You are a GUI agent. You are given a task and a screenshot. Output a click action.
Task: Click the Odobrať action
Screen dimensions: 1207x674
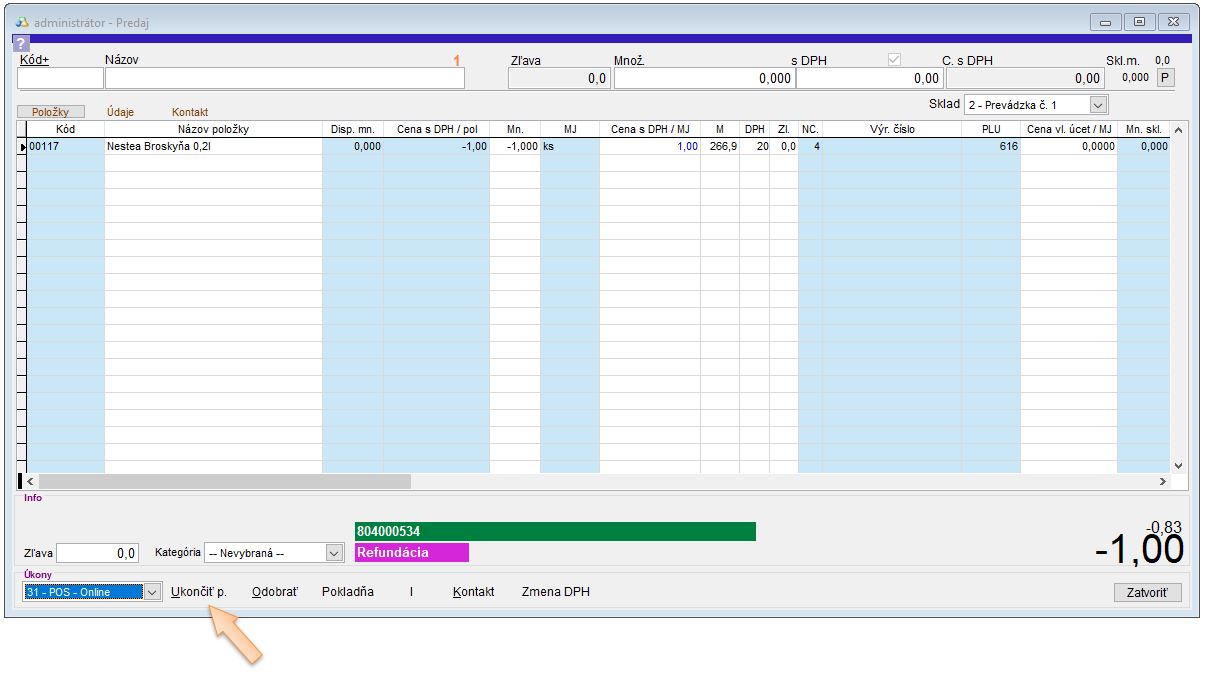[x=274, y=592]
